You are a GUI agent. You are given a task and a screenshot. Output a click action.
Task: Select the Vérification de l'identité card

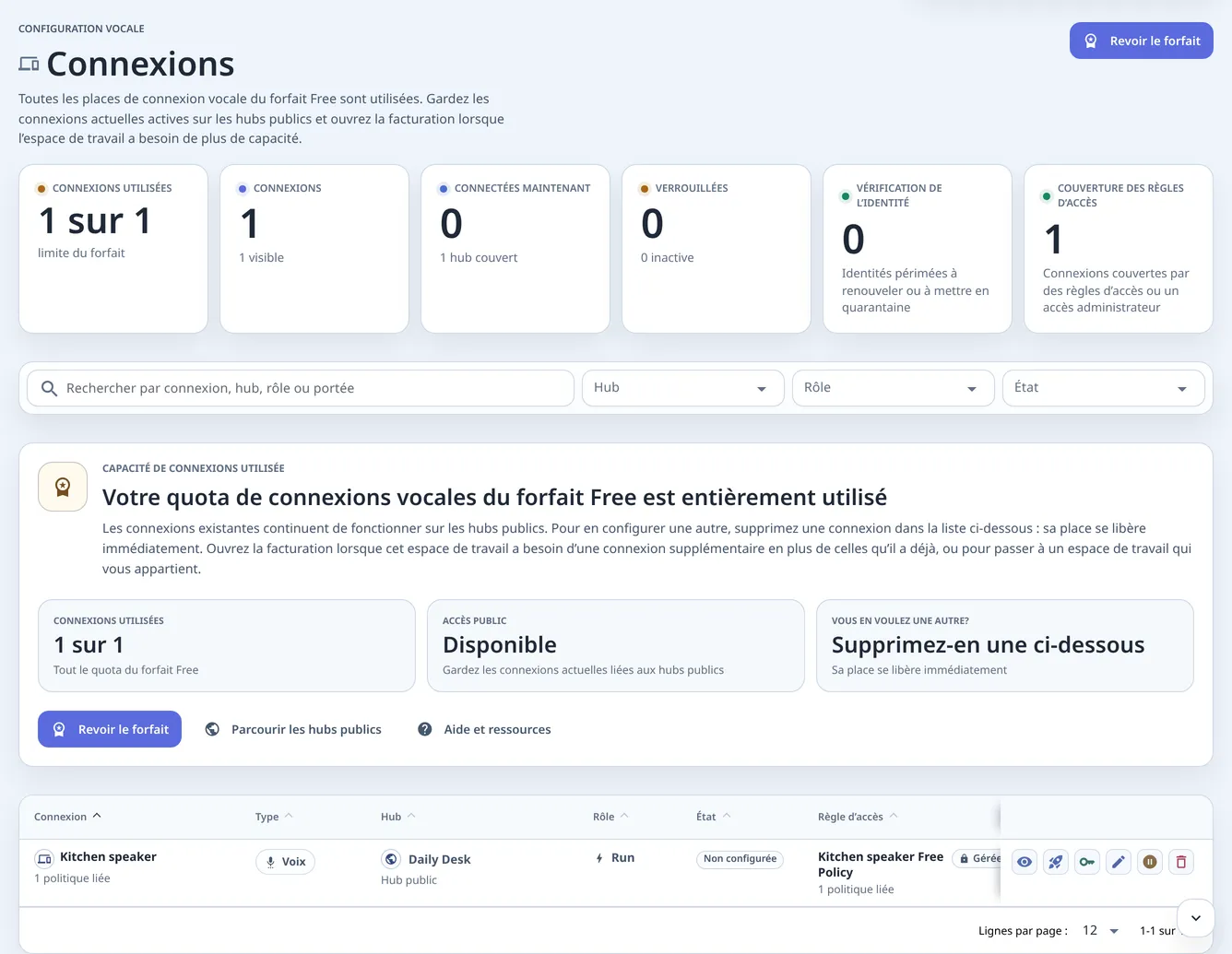pos(918,249)
